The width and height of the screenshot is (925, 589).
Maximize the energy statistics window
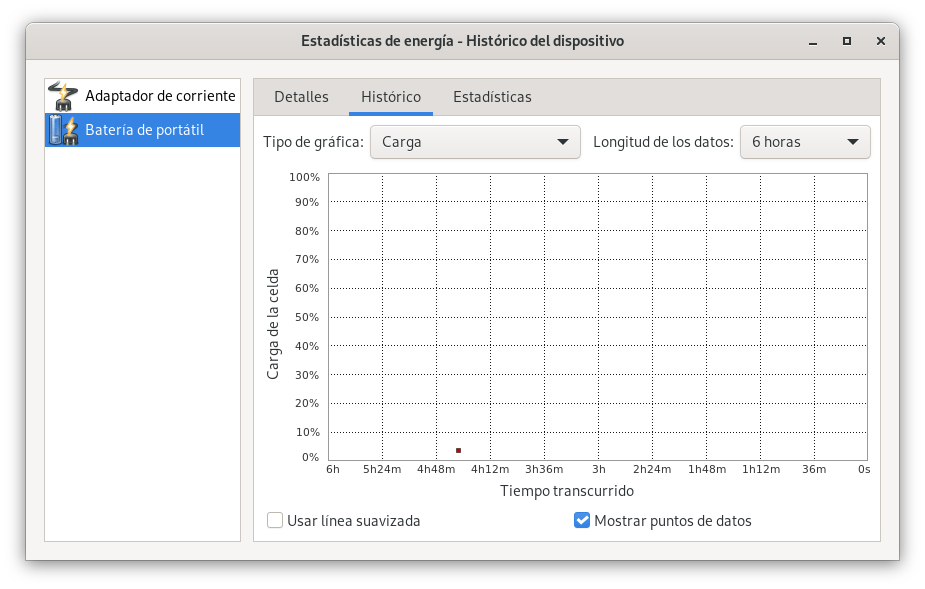(846, 41)
